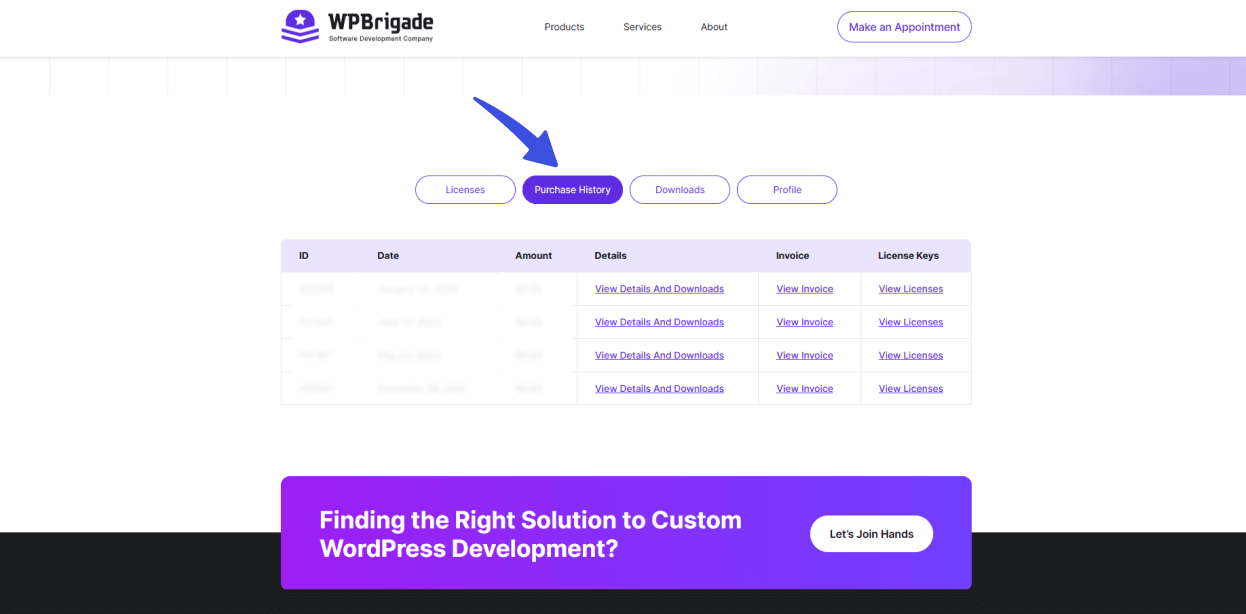Click the WPBrigade logo icon
Screen dimensions: 1246x614
click(300, 27)
